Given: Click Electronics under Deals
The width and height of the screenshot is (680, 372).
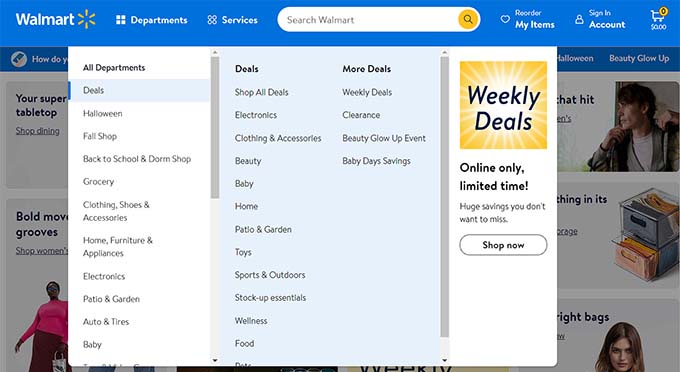Looking at the screenshot, I should tap(255, 115).
